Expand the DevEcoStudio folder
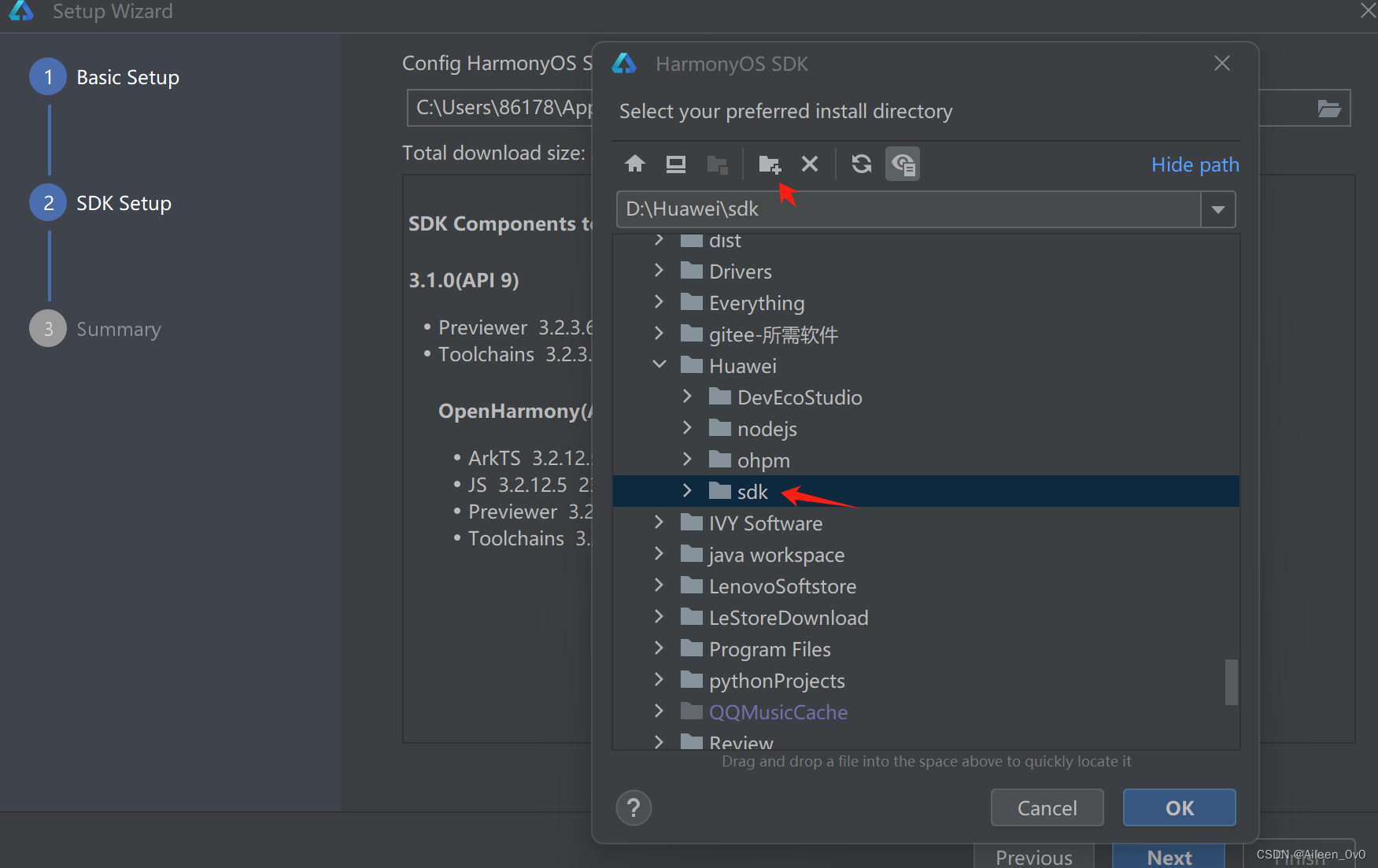Viewport: 1378px width, 868px height. click(687, 397)
